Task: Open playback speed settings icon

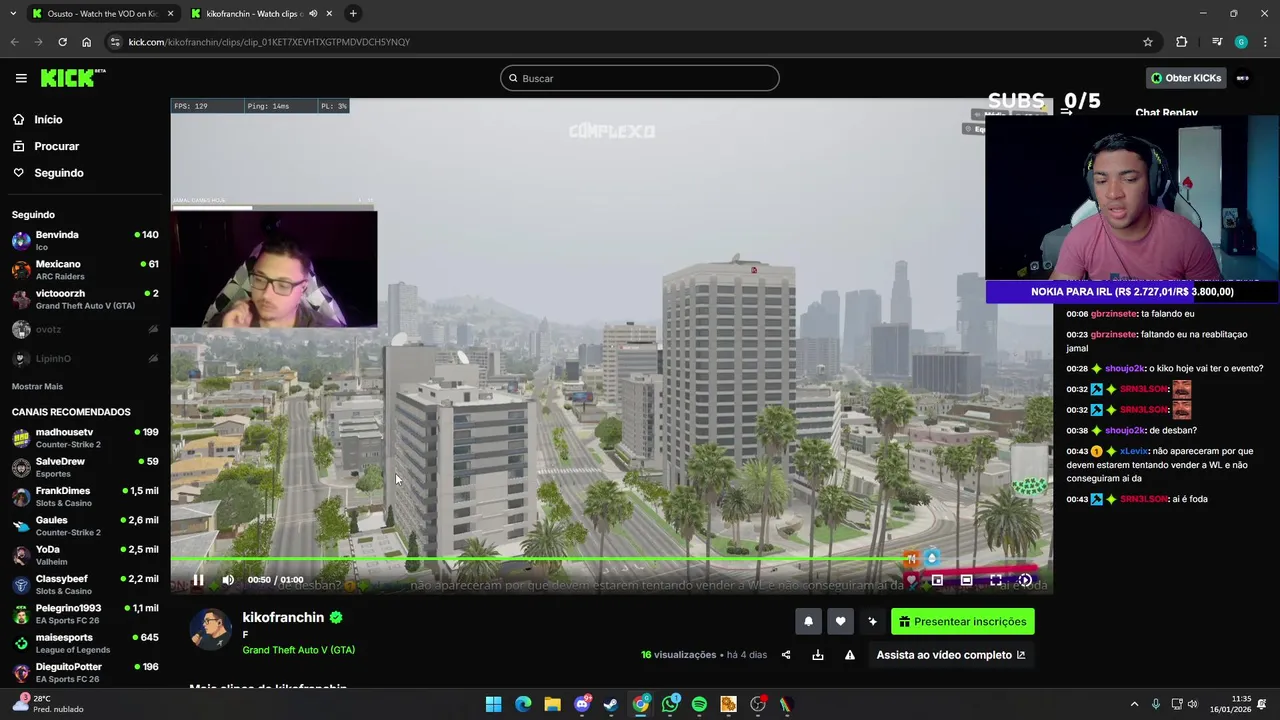Action: [1025, 580]
